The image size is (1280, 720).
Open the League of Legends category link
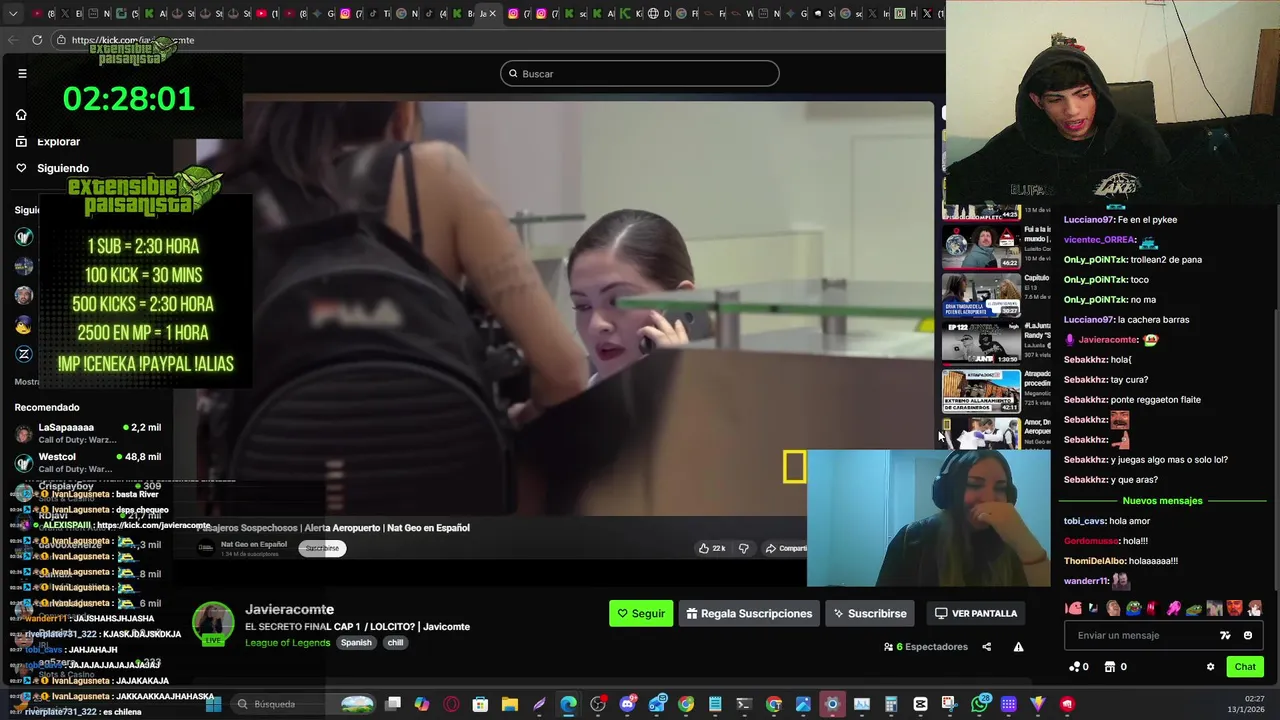(287, 642)
